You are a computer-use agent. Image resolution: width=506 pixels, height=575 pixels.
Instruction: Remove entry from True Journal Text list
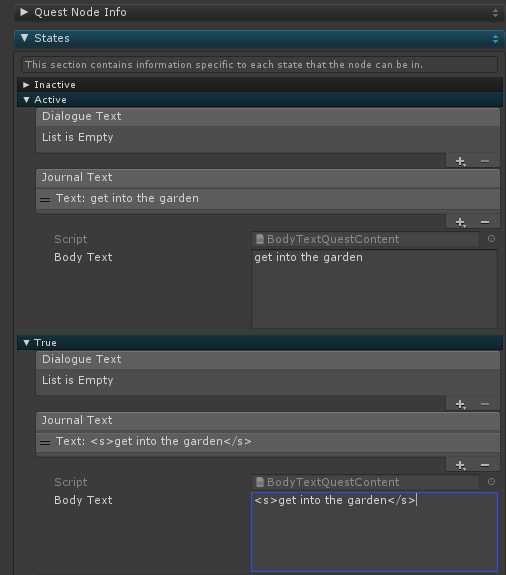tap(485, 465)
